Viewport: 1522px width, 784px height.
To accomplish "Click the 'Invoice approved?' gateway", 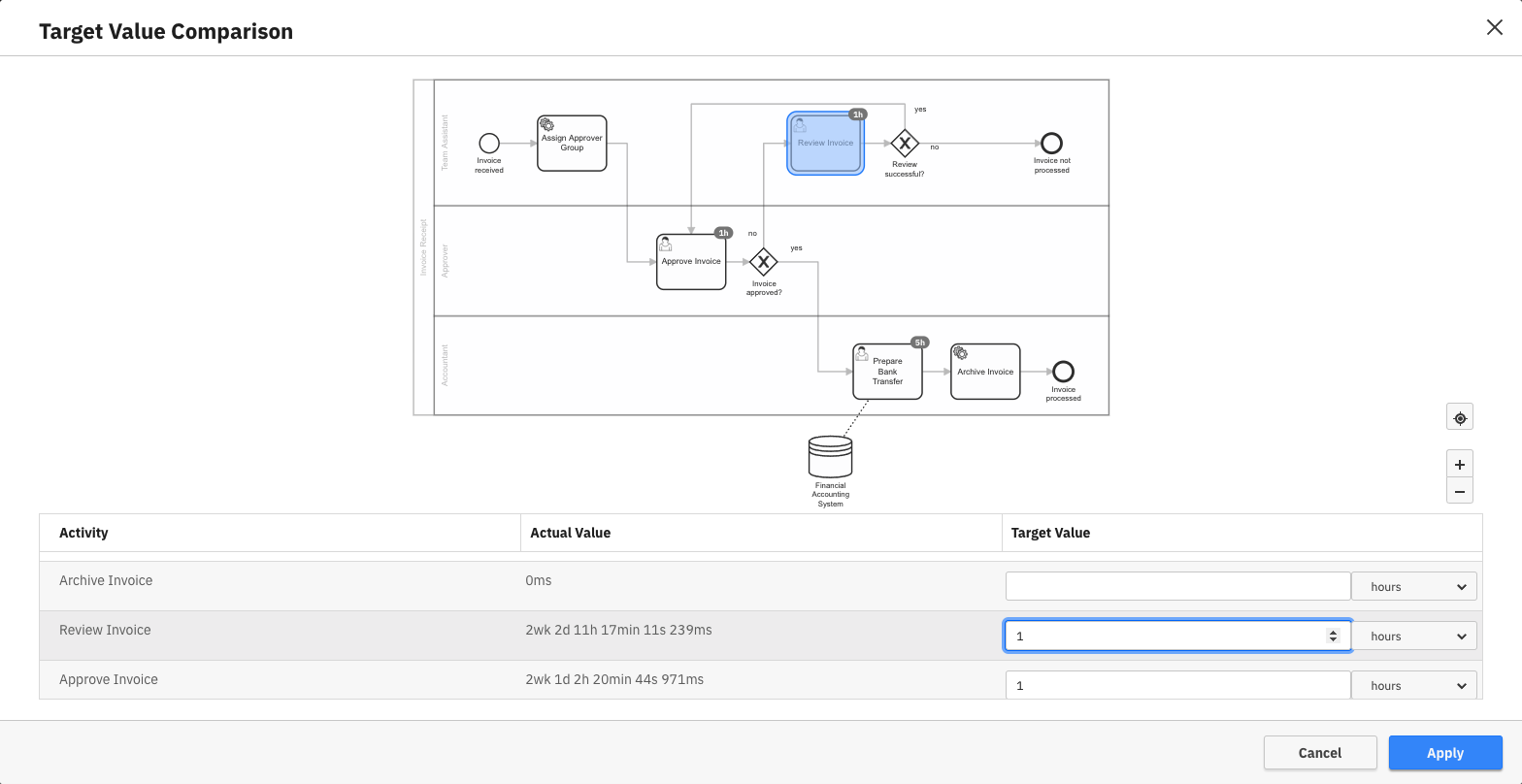I will [x=764, y=262].
